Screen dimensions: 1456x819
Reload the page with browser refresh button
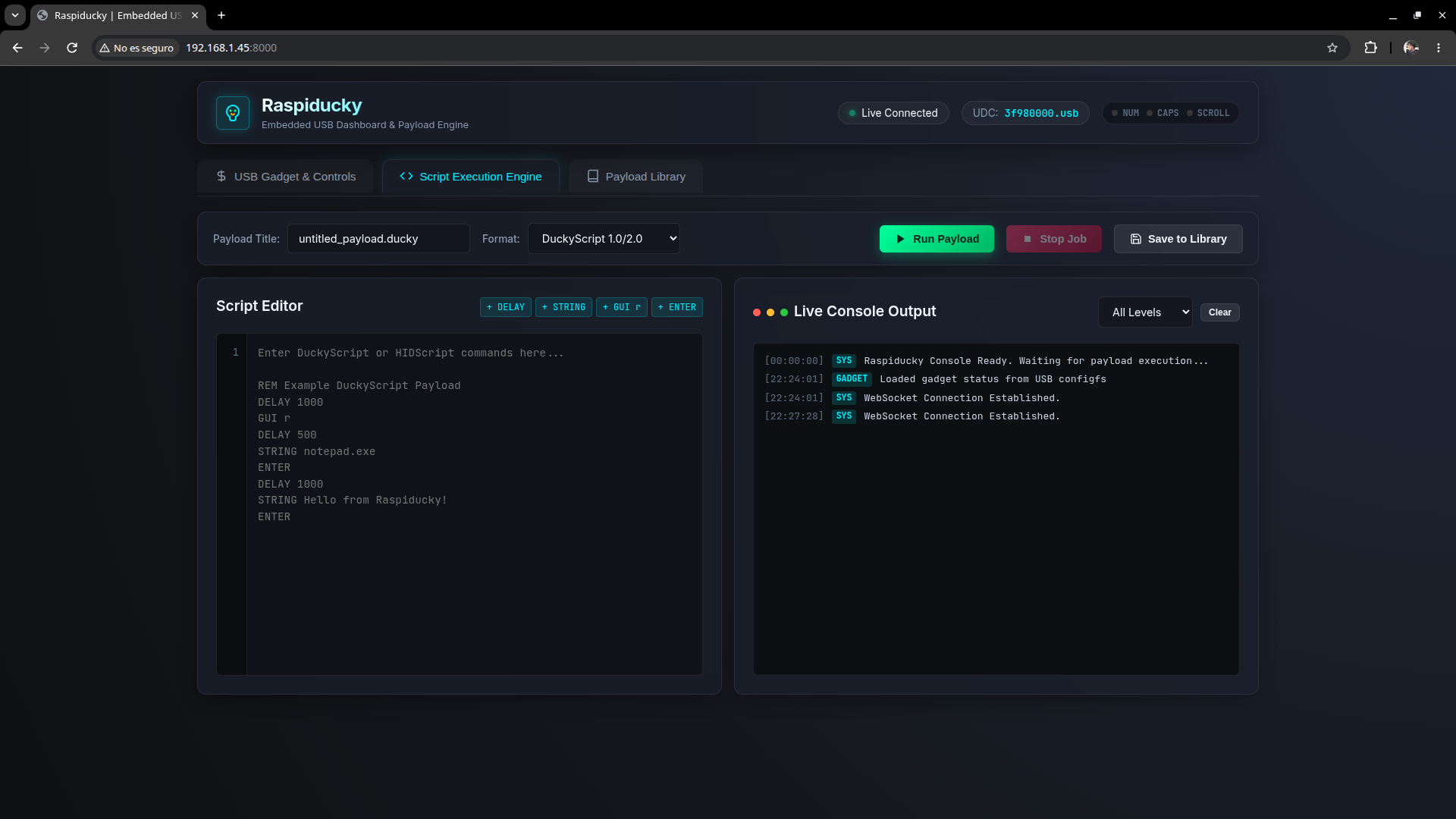click(x=72, y=48)
